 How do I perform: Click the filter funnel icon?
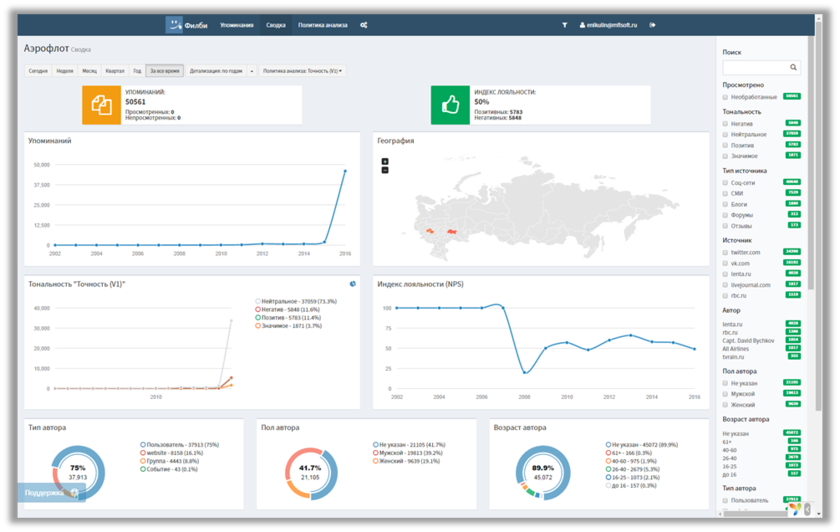pos(564,25)
